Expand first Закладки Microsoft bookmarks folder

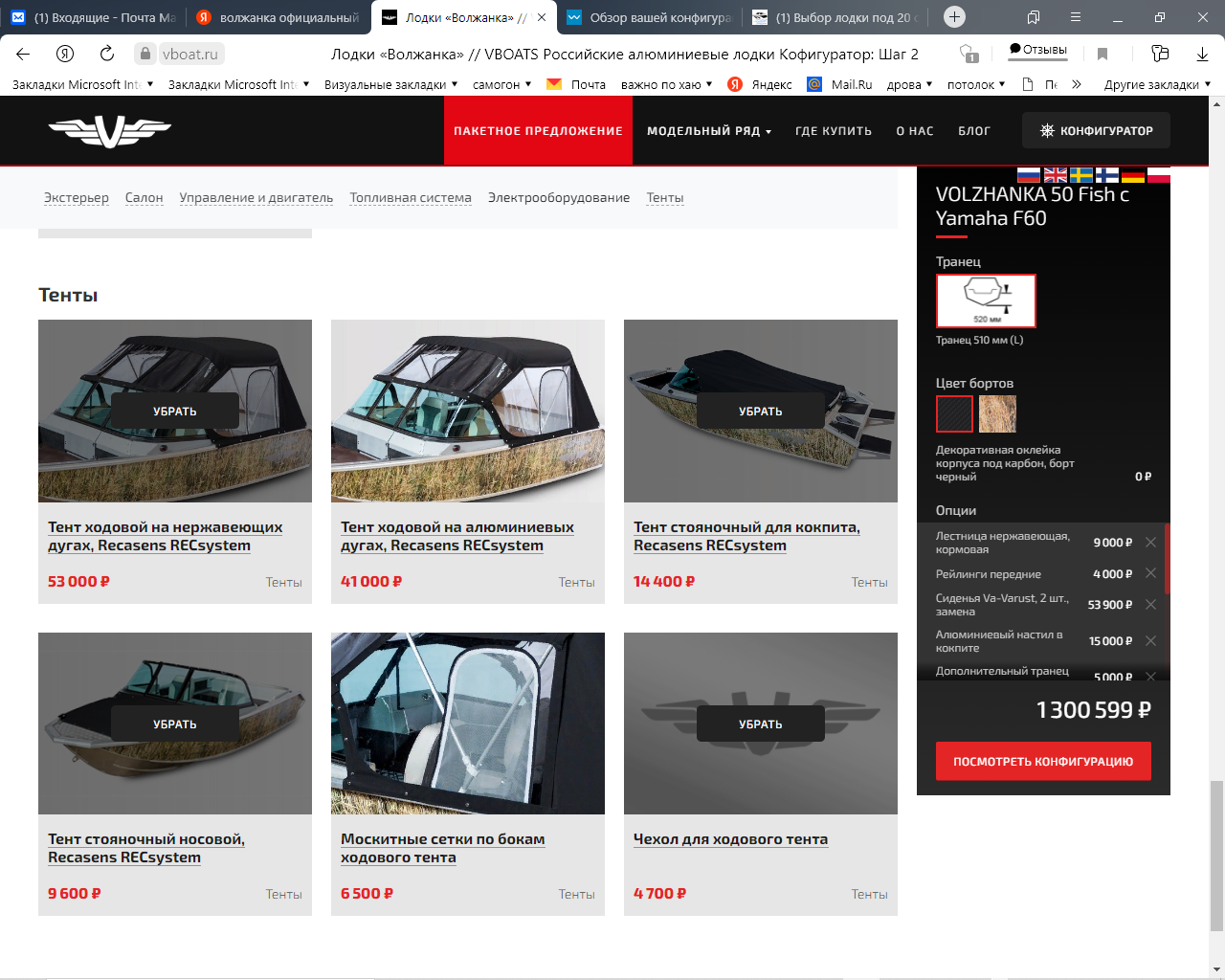click(82, 84)
